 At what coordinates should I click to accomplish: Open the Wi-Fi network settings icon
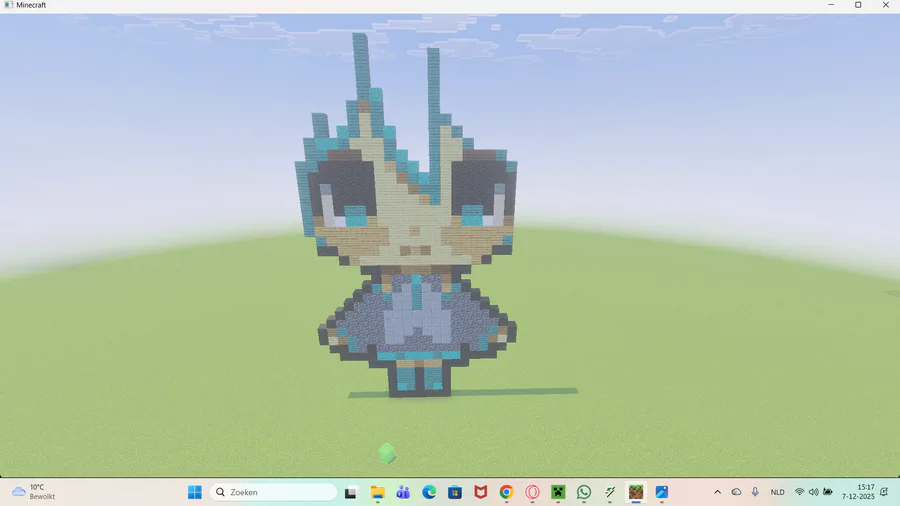tap(799, 492)
